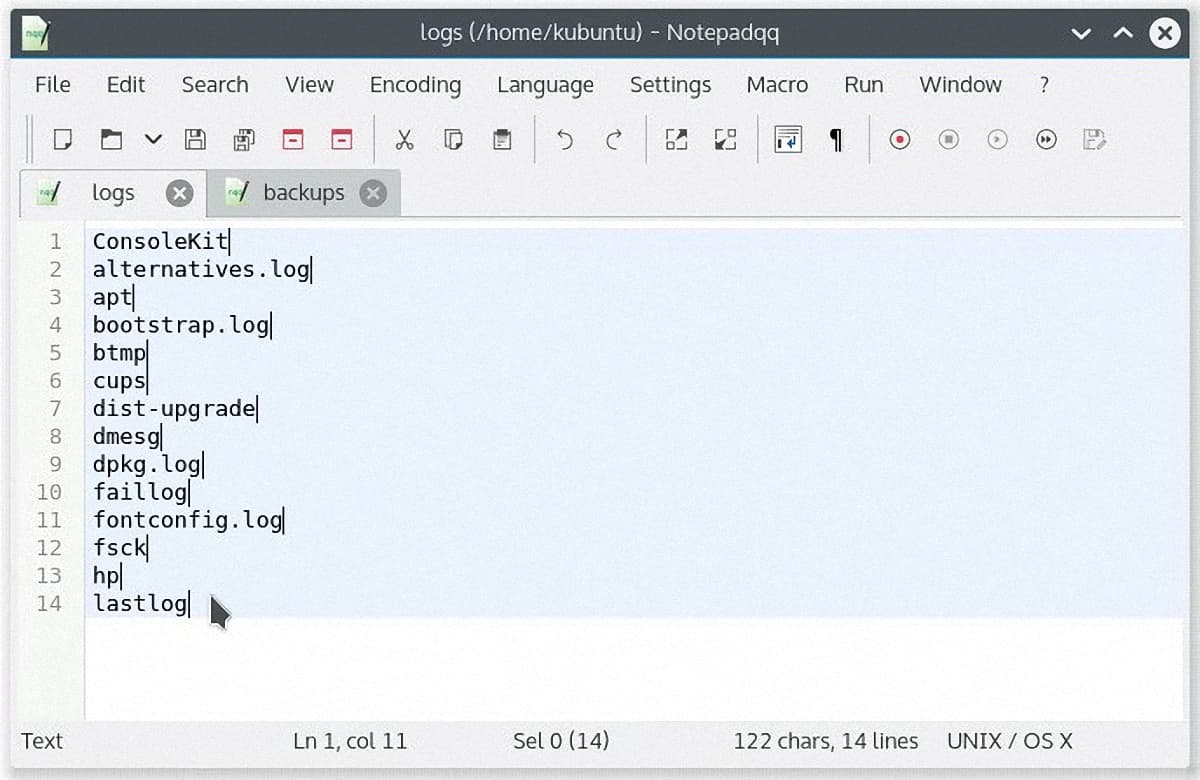Create a new document

coord(63,140)
